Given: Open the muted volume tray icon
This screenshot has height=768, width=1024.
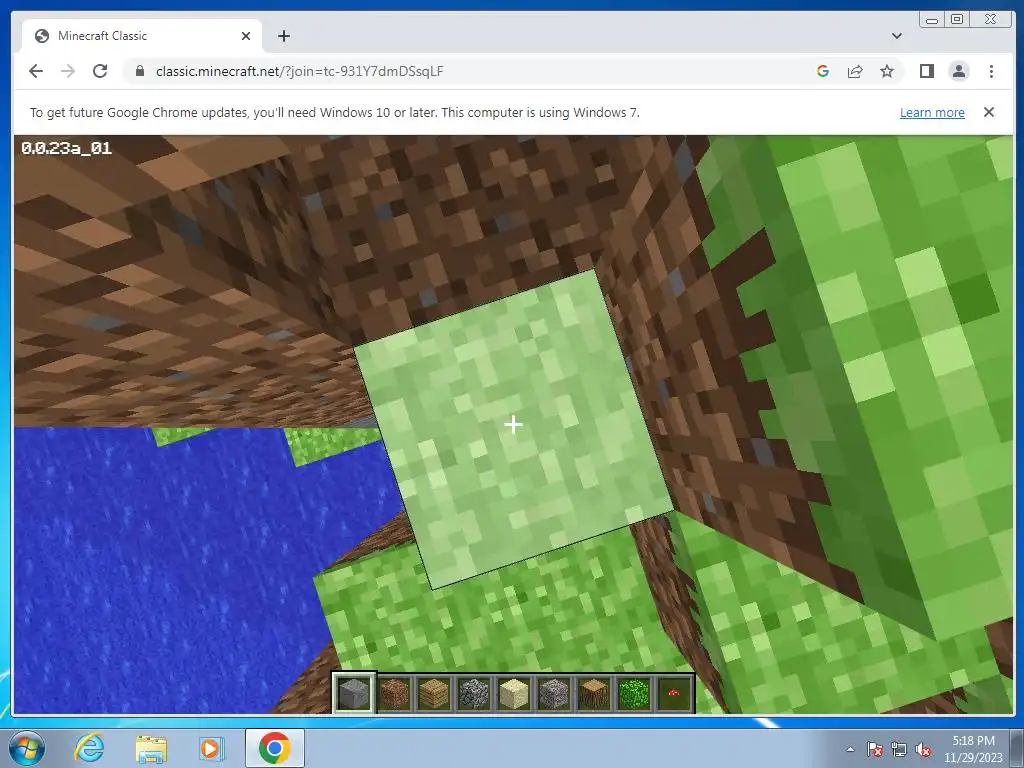Looking at the screenshot, I should pos(923,749).
